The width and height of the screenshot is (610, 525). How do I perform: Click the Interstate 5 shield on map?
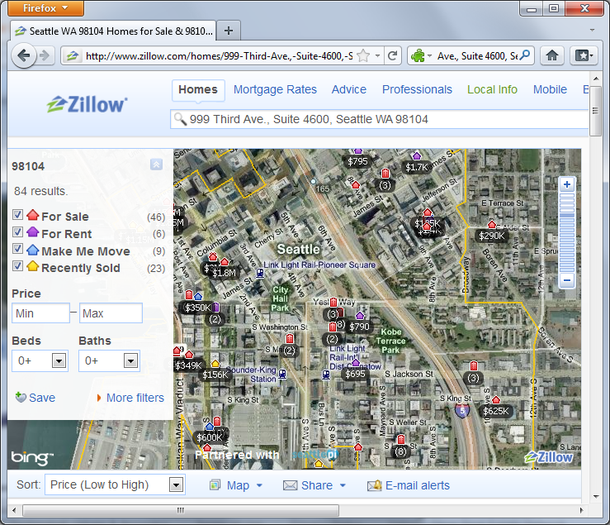462,410
